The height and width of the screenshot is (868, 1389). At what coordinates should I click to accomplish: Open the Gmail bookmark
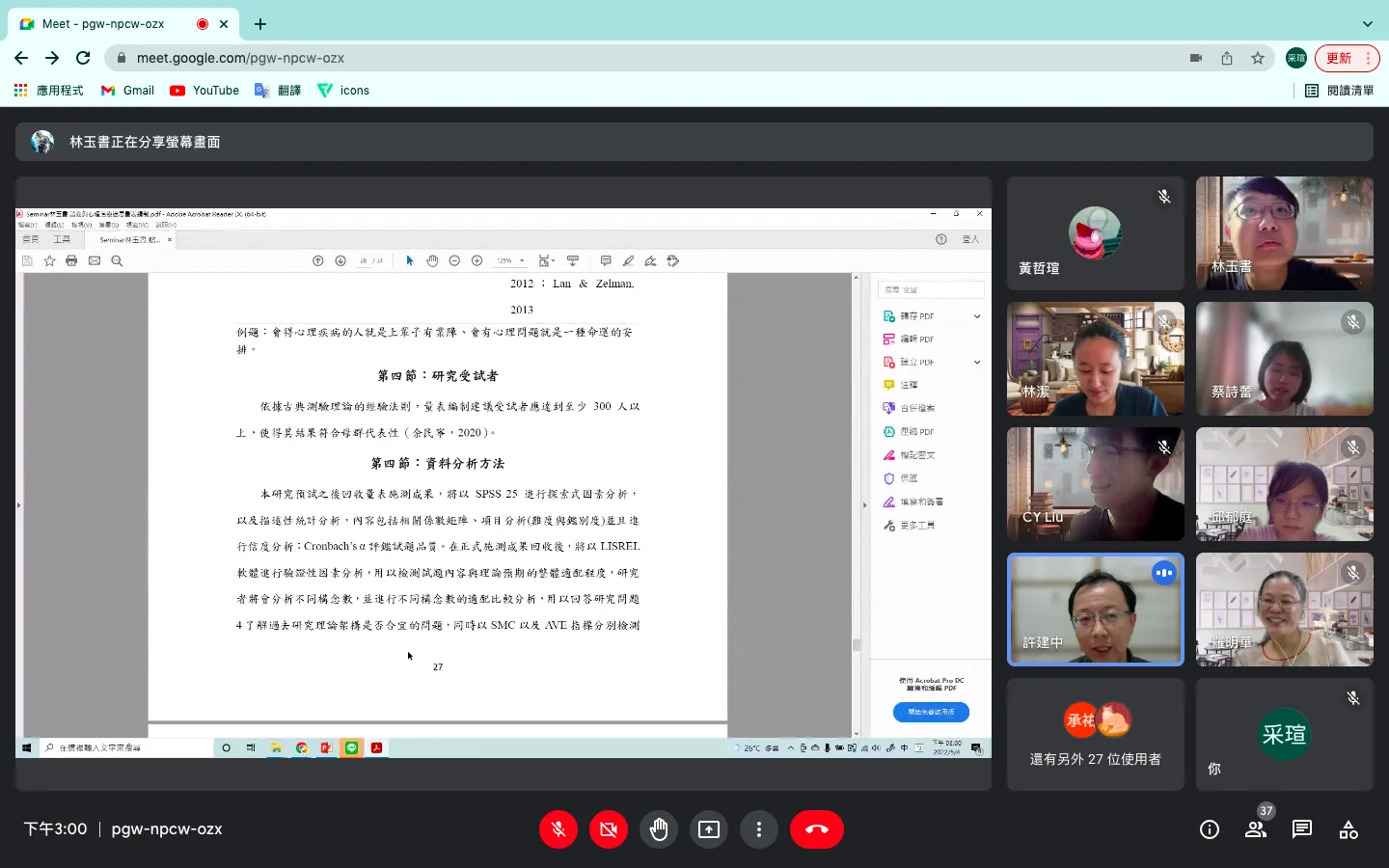pos(127,91)
